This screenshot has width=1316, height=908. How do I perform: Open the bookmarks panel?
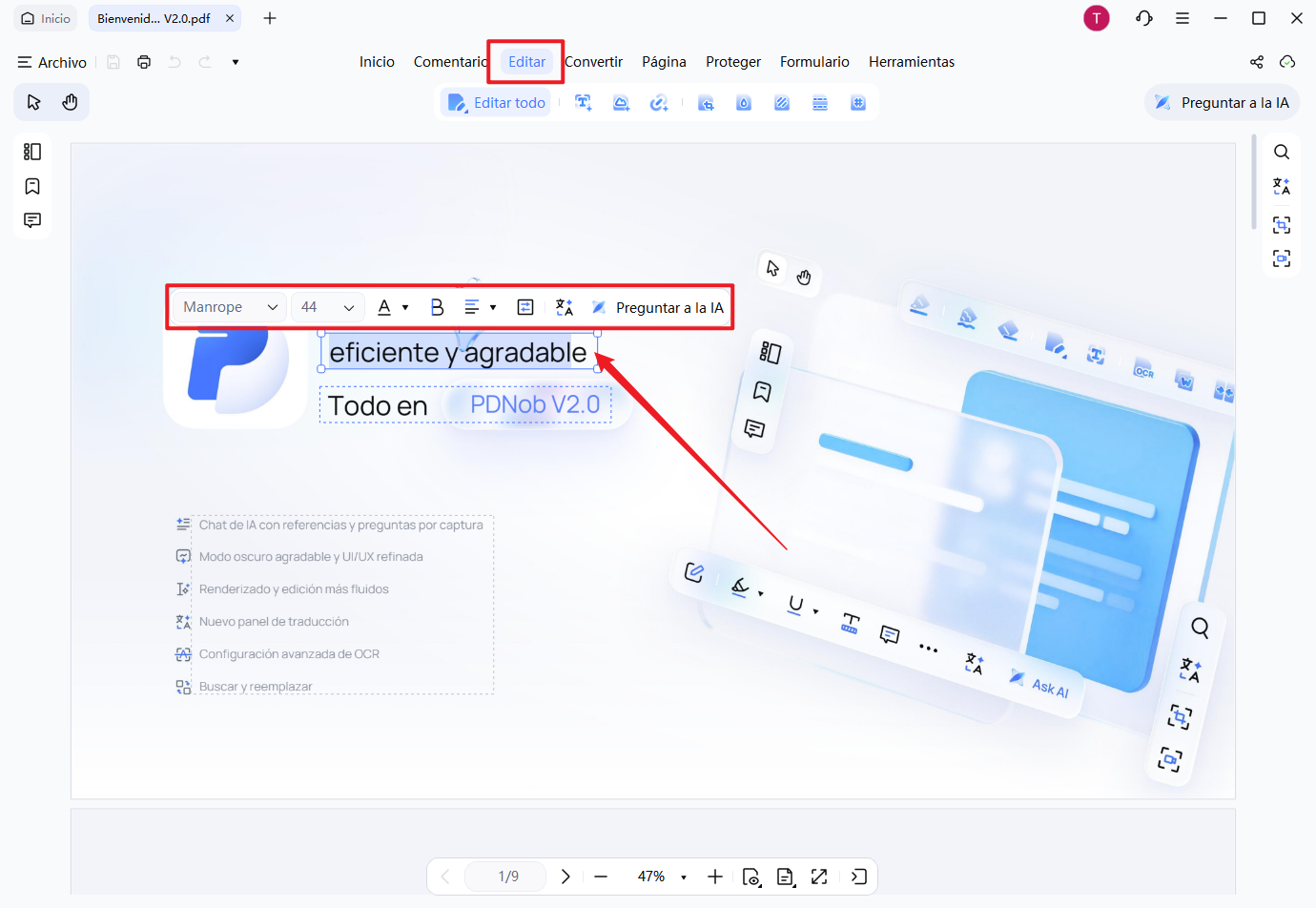32,186
